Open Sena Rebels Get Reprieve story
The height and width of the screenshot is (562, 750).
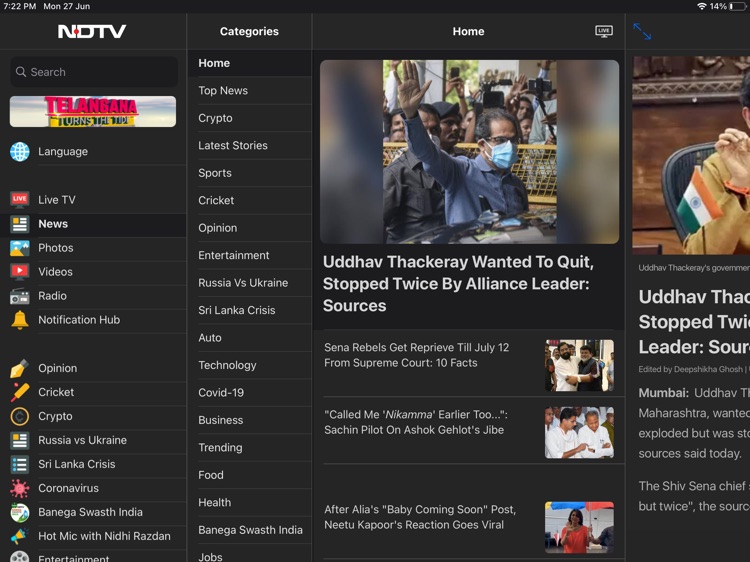click(x=416, y=355)
